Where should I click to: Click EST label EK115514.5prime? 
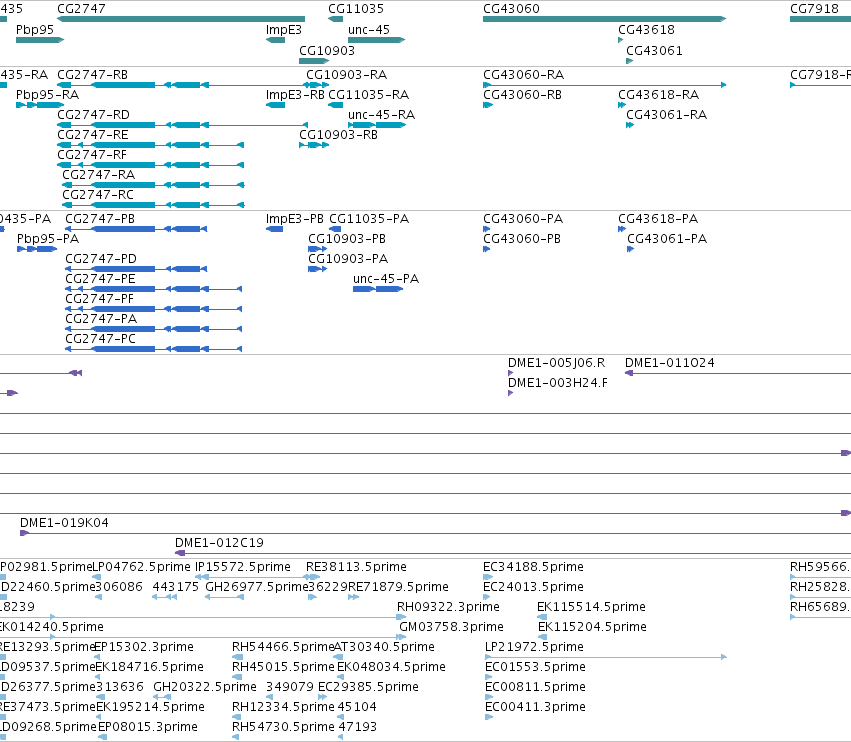coord(591,607)
